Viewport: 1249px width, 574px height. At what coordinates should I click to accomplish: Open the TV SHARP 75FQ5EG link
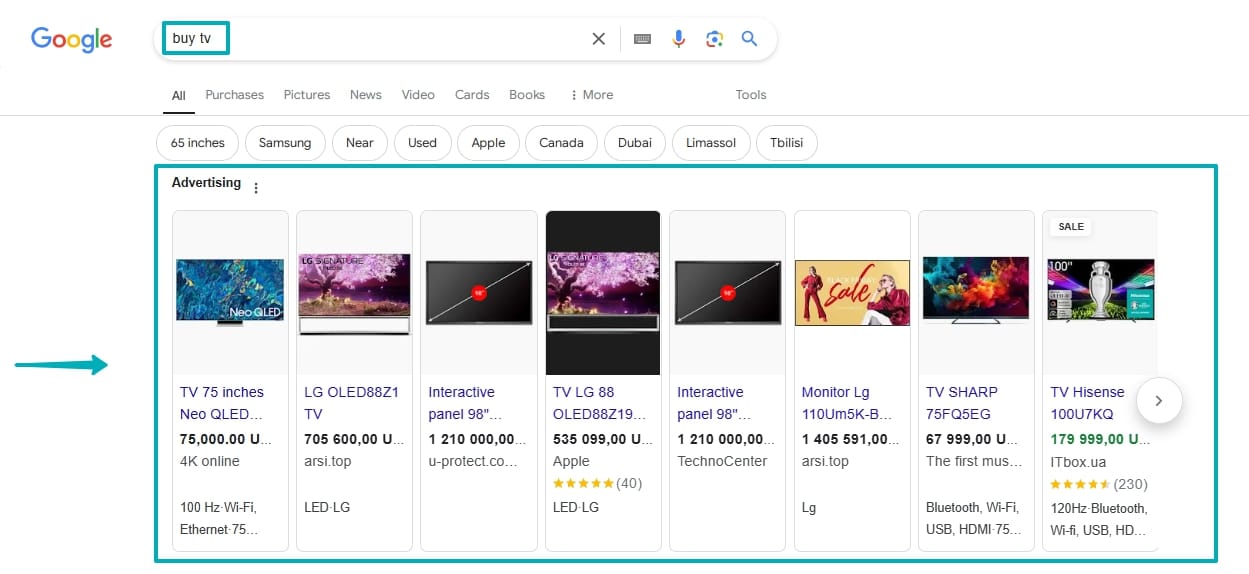click(962, 403)
